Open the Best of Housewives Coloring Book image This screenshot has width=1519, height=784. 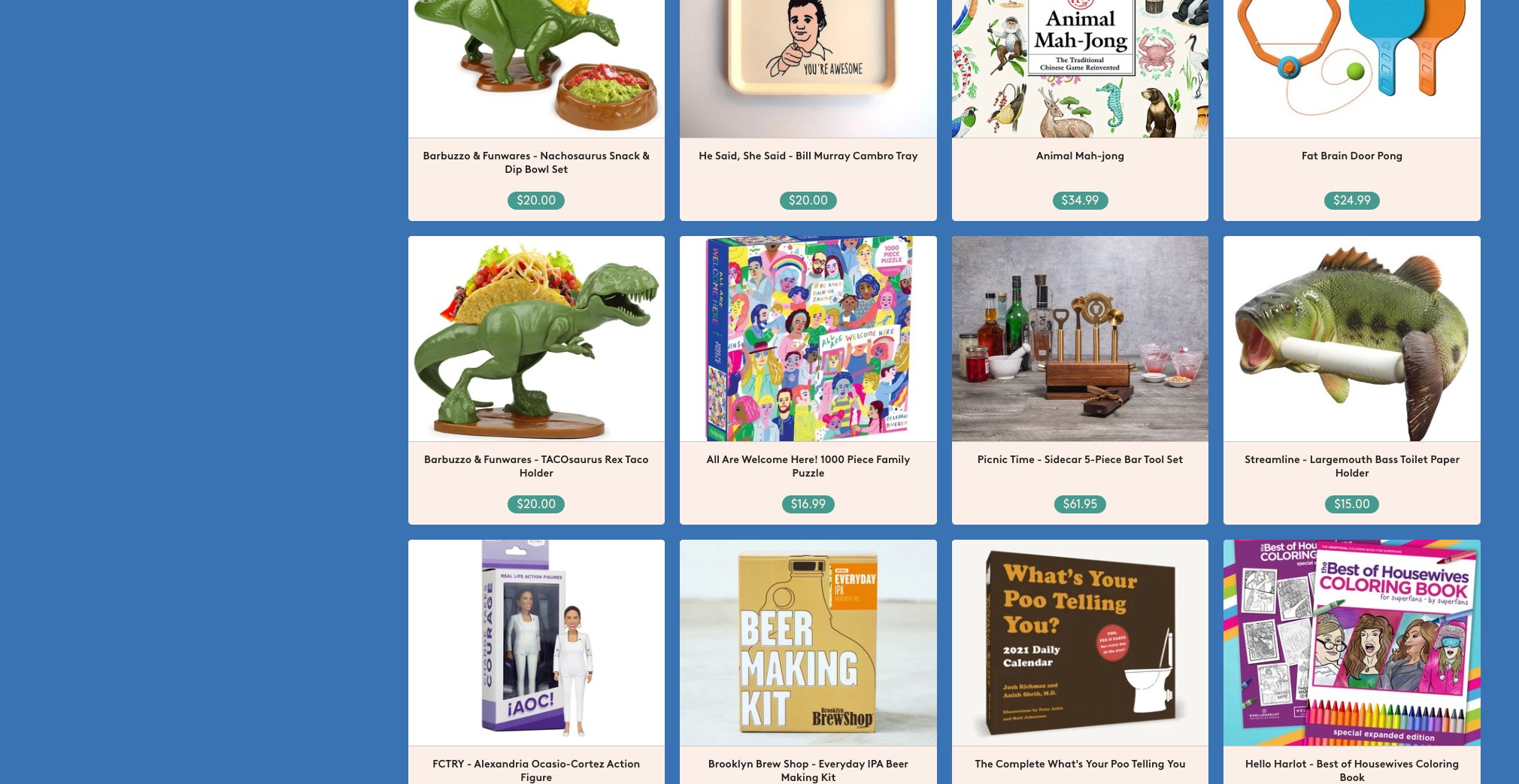point(1352,643)
